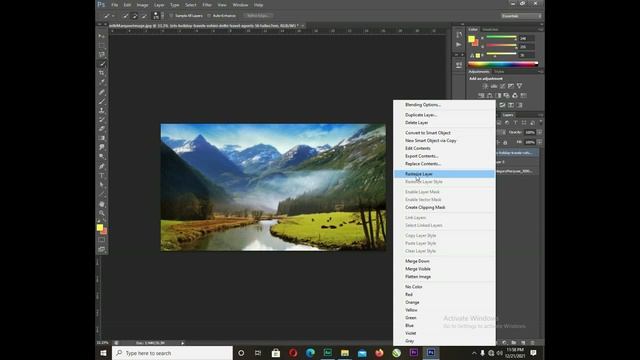Choose Add to selection mode in options bar
Viewport: 640px width, 360px height.
[x=135, y=16]
